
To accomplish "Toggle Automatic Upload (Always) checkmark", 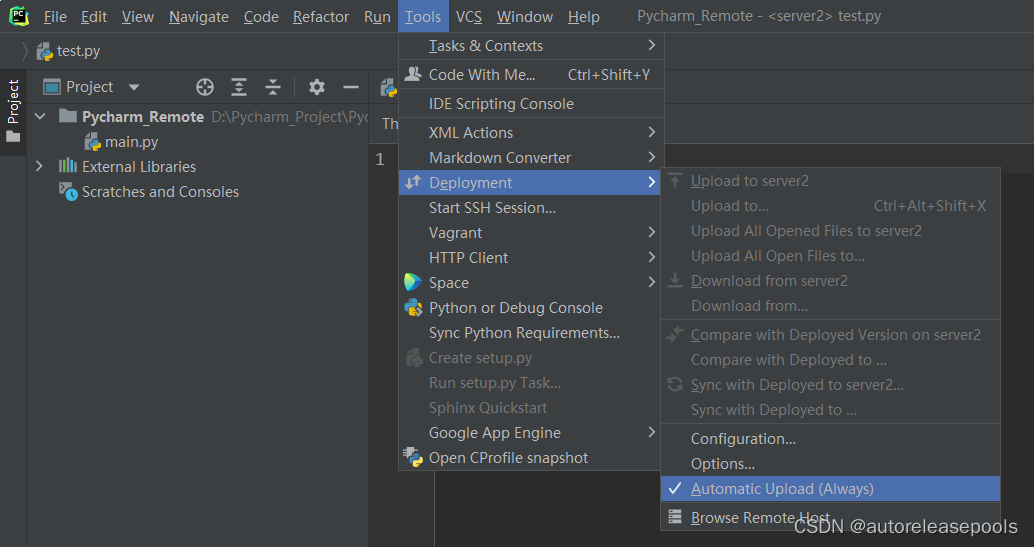I will click(x=830, y=489).
